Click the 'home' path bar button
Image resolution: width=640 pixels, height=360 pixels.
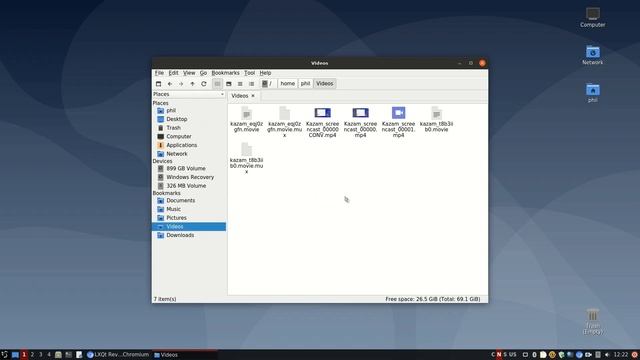[287, 84]
